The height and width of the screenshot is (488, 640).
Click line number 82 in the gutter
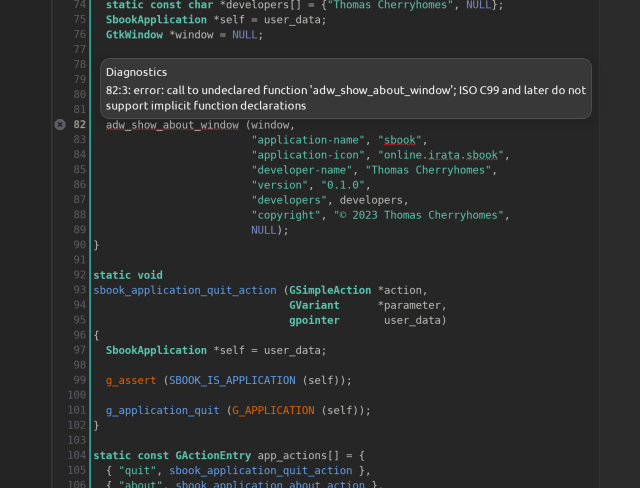pos(80,124)
